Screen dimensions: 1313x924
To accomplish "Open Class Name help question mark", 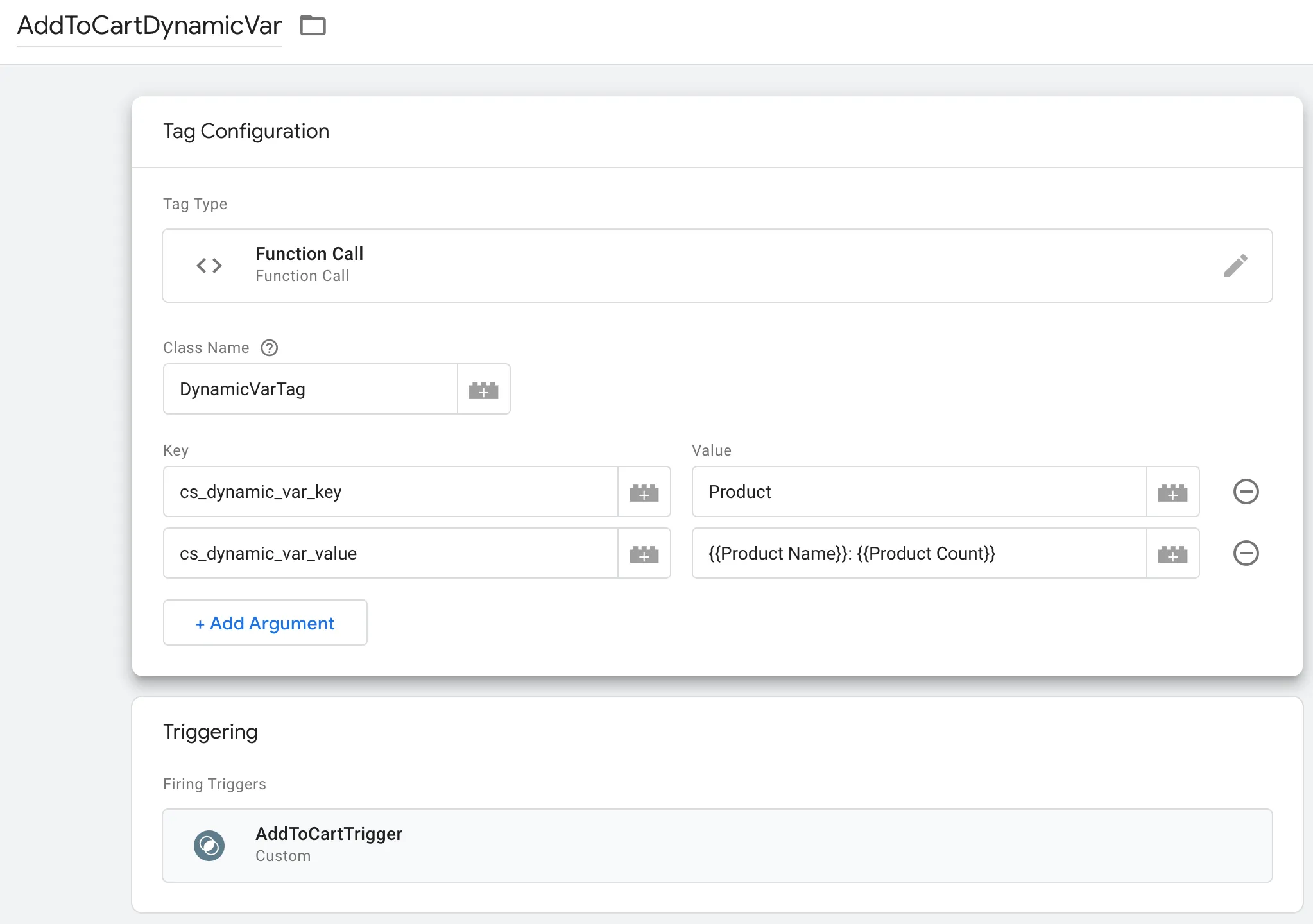I will pyautogui.click(x=269, y=348).
